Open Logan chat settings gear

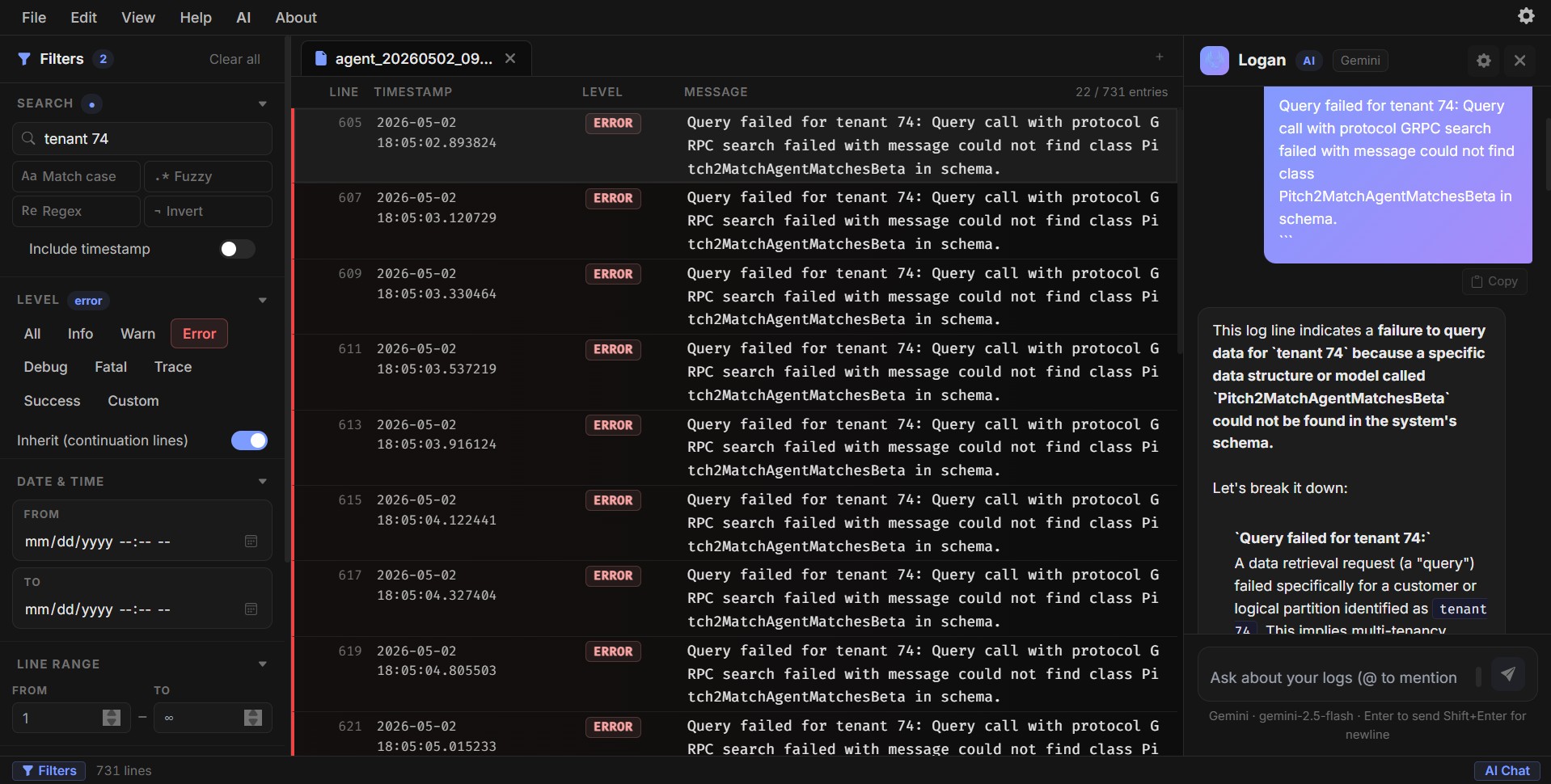pos(1483,61)
